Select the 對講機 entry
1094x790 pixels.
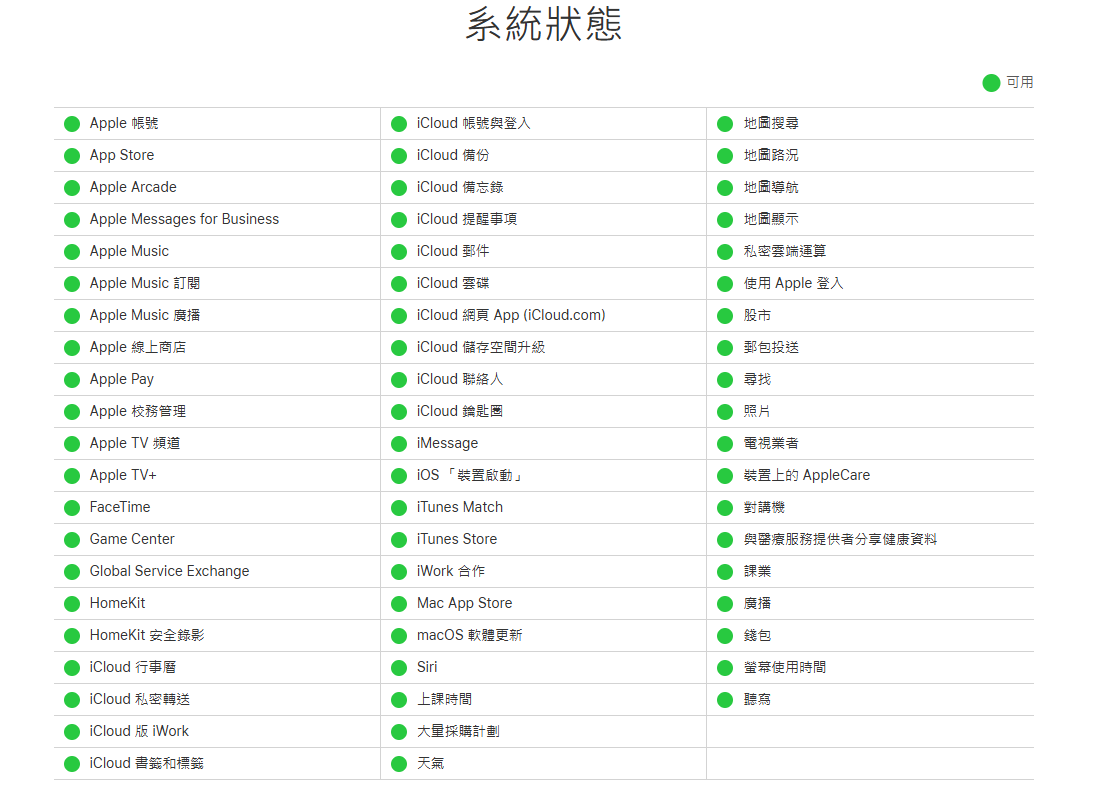[x=765, y=507]
